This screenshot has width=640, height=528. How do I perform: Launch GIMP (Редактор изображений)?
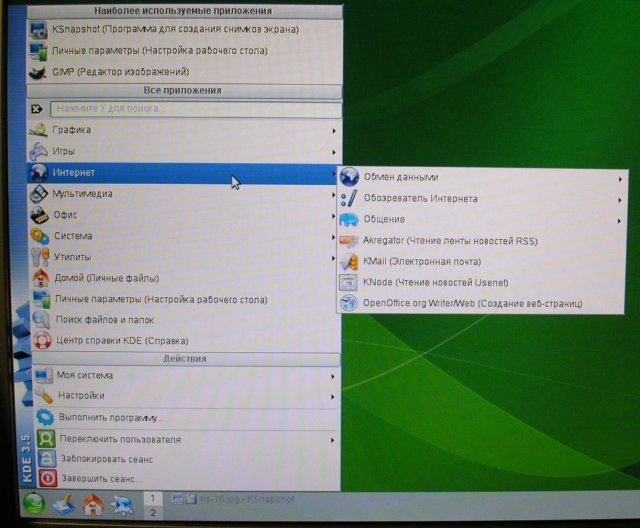pyautogui.click(x=184, y=72)
